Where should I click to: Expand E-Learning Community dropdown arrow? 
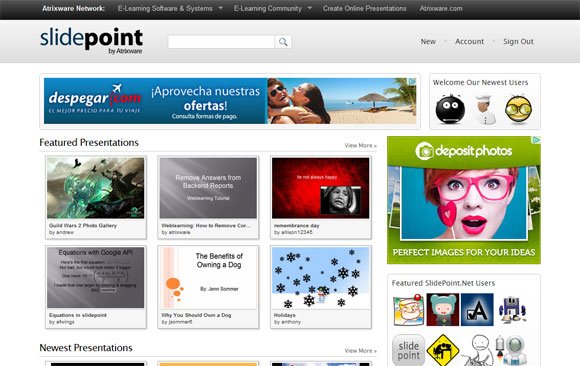coord(310,8)
